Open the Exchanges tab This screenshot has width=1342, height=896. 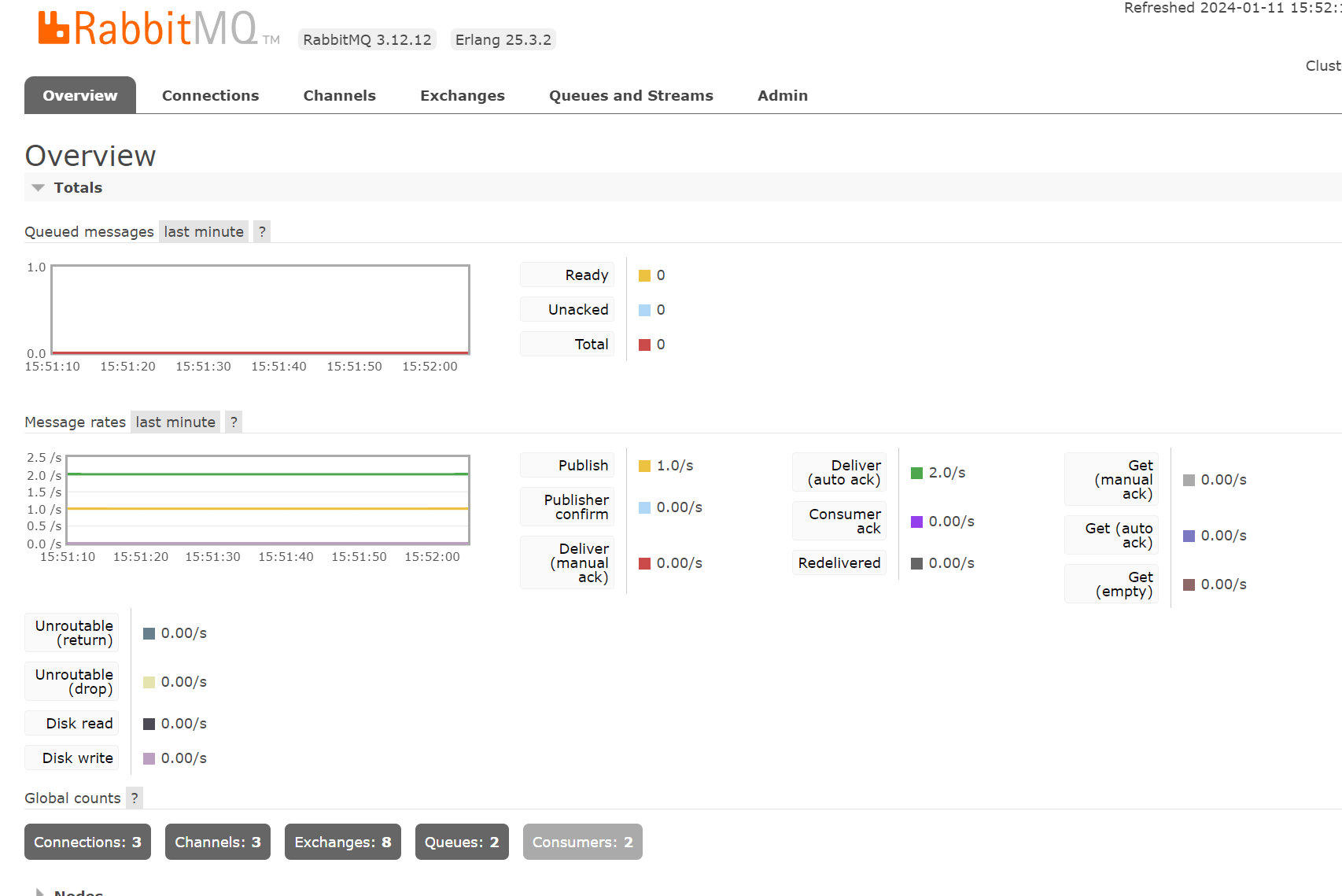point(463,95)
